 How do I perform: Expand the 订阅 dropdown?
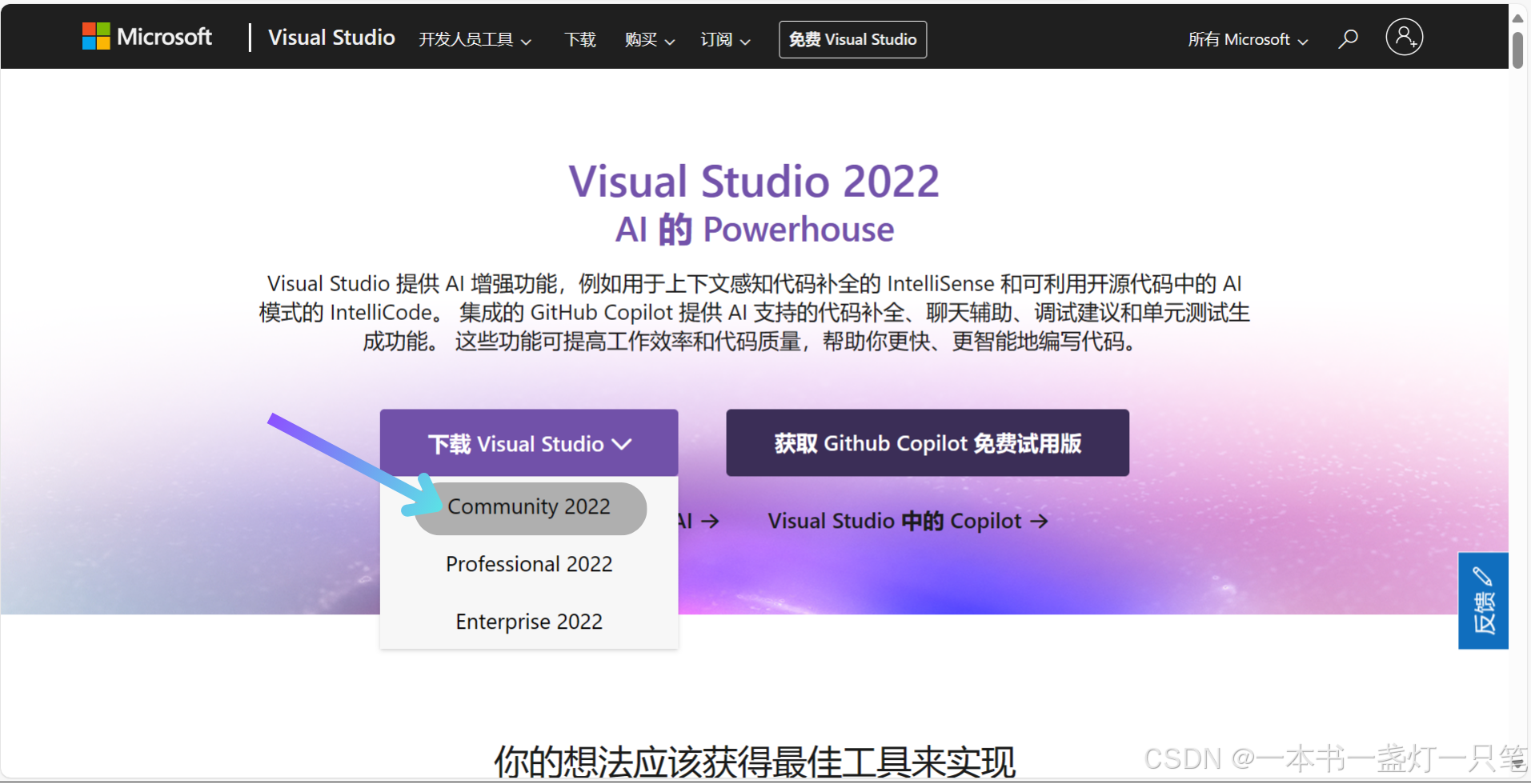(725, 40)
